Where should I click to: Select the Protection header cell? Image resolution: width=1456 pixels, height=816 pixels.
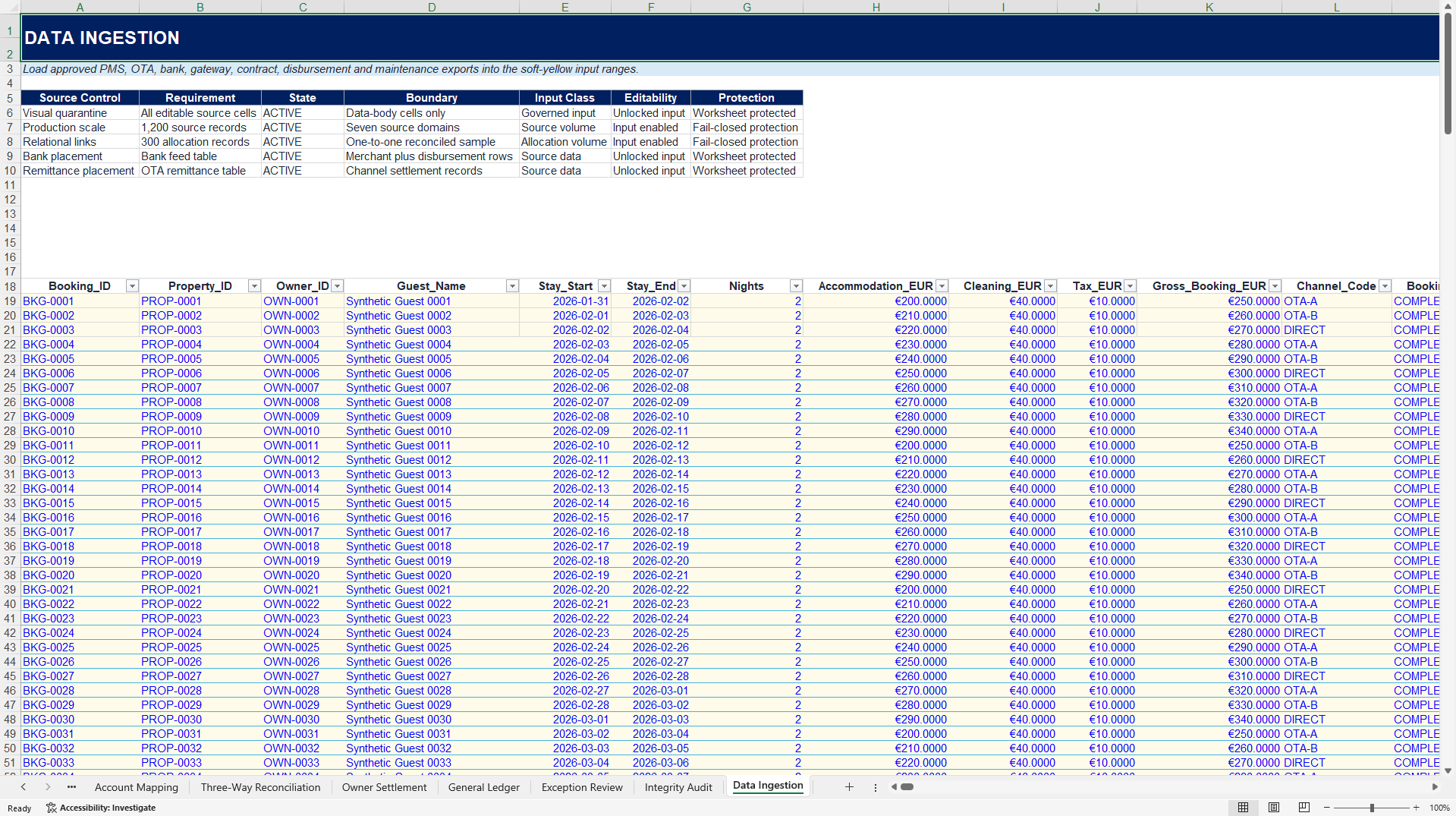[747, 98]
